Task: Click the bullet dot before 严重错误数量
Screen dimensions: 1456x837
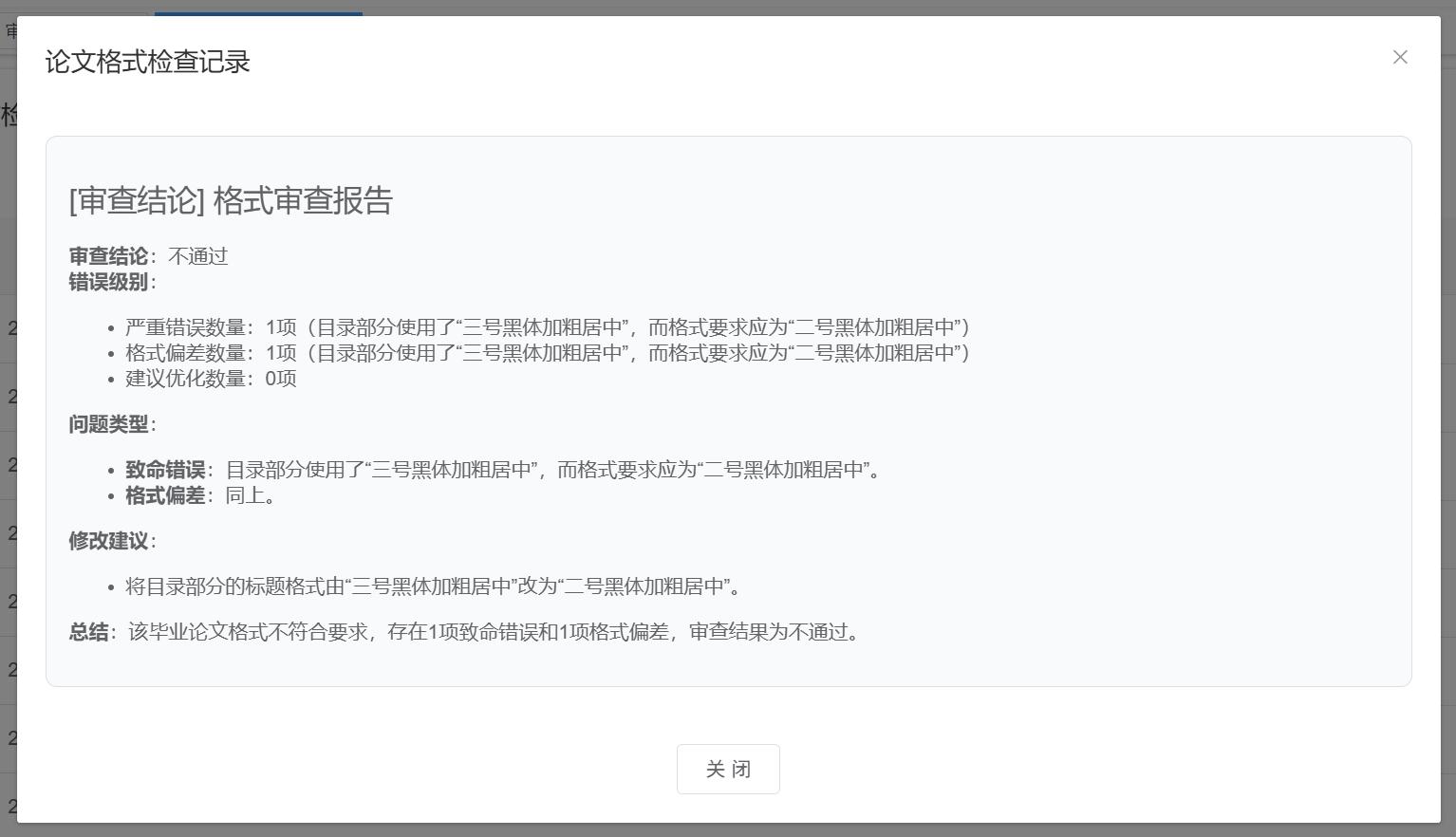Action: point(112,328)
